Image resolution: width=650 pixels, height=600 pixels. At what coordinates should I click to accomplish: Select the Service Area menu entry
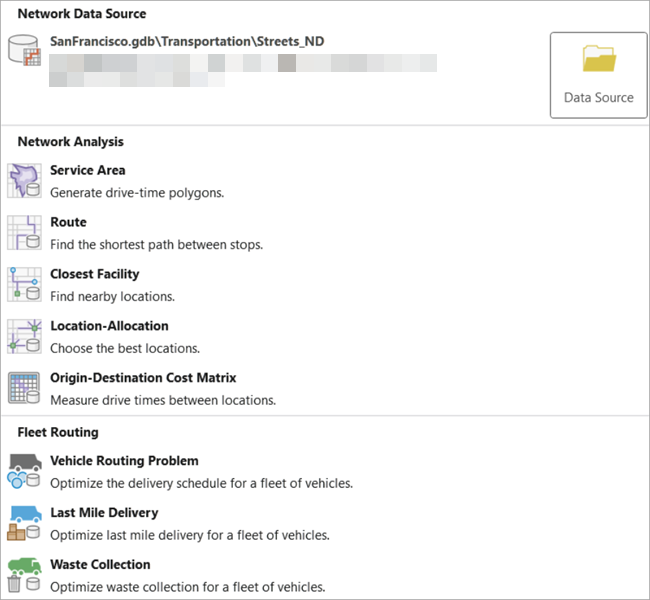click(88, 171)
